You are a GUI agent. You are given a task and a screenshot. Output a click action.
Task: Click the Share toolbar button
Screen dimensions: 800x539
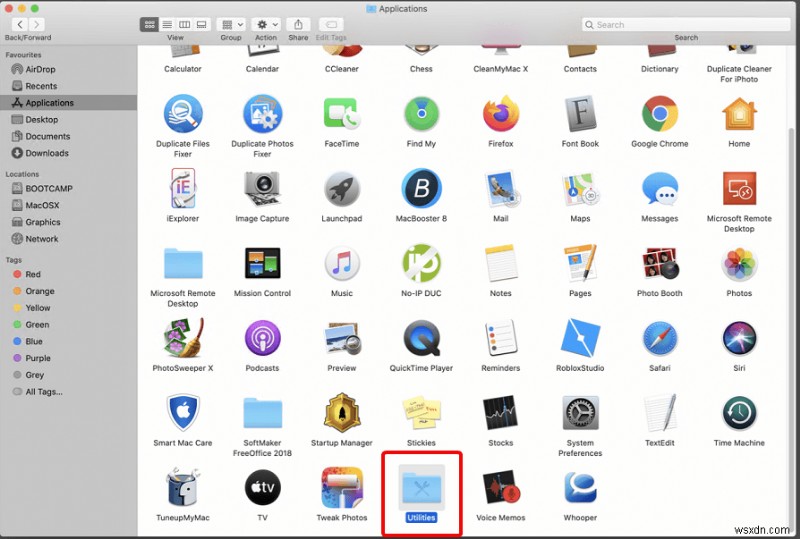298,24
